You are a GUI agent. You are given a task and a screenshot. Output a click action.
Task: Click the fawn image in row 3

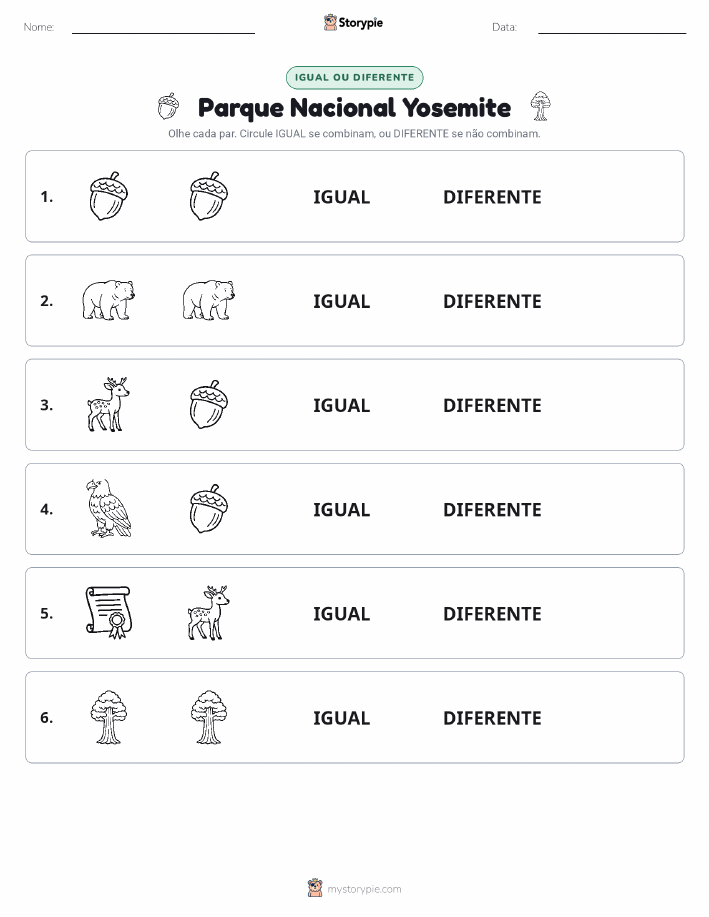[x=108, y=404]
